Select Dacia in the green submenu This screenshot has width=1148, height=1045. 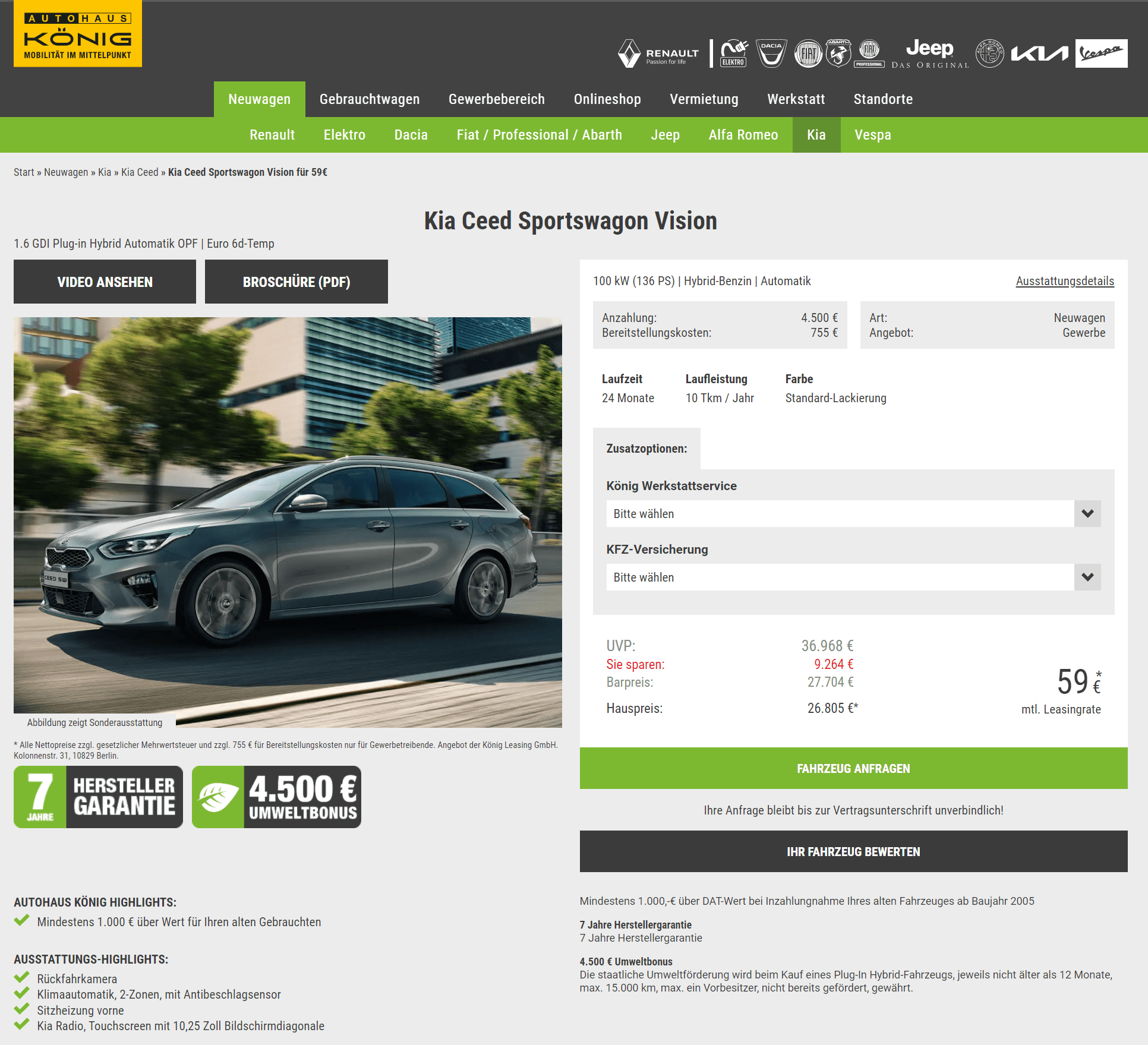(411, 135)
